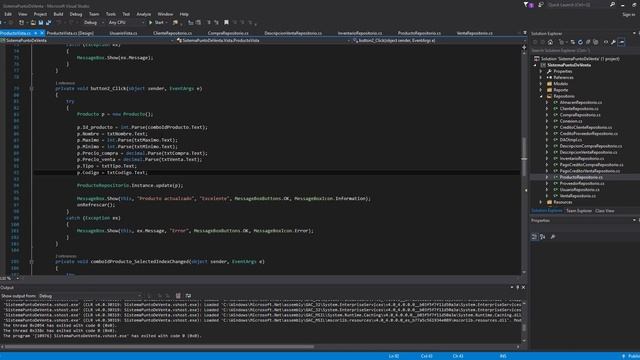Screen dimensions: 640x360
Task: Open the Any CPU platform dropdown
Action: (126, 22)
